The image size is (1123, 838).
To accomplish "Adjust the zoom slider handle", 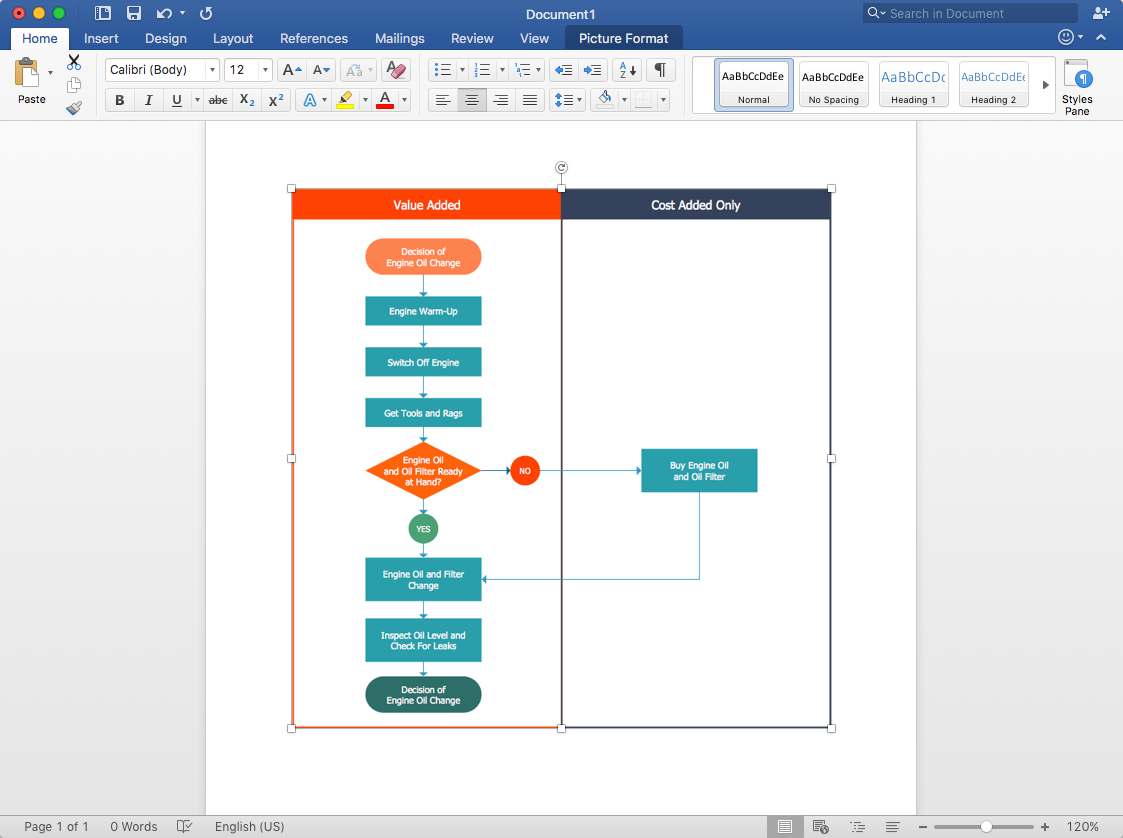I will click(x=987, y=827).
